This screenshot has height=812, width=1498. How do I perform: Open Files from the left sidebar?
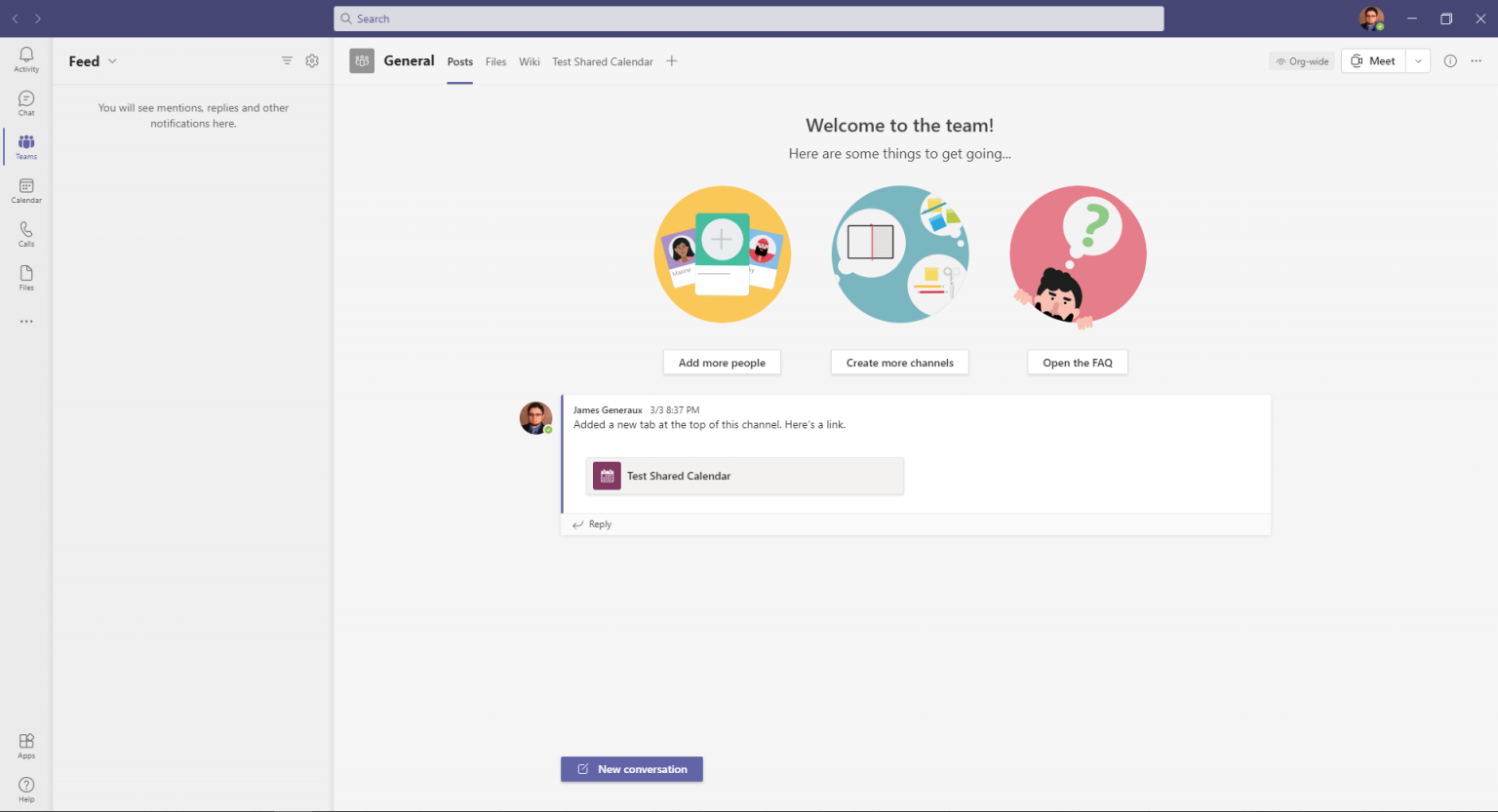coord(26,279)
